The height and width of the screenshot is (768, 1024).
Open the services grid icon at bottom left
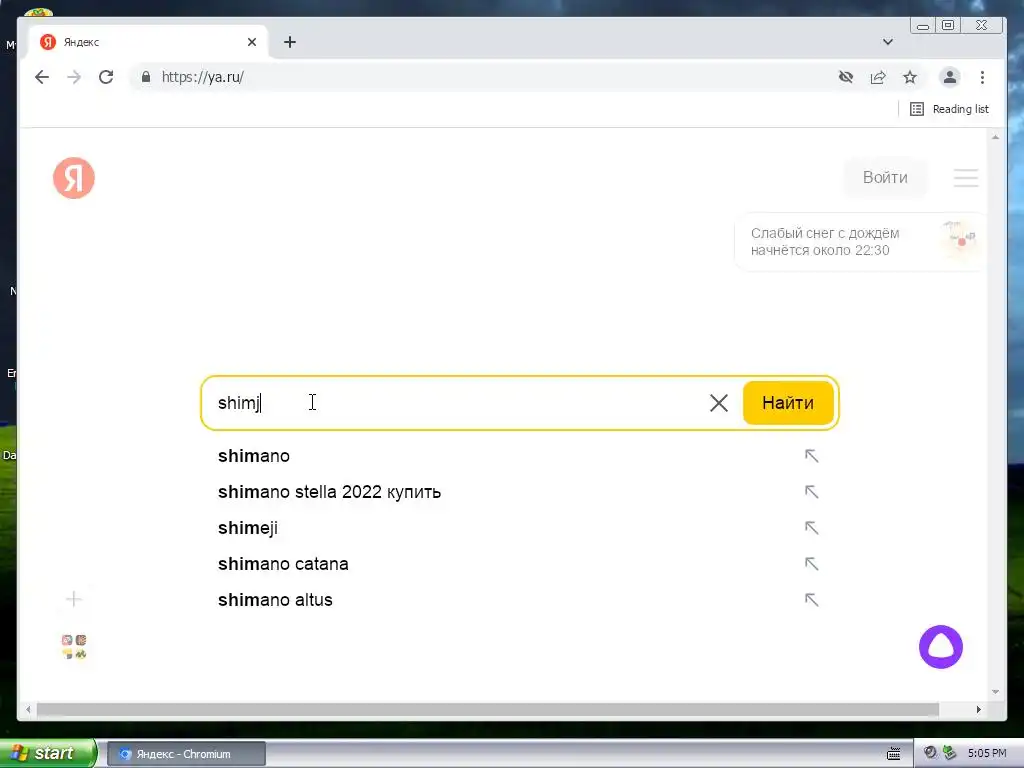coord(74,647)
